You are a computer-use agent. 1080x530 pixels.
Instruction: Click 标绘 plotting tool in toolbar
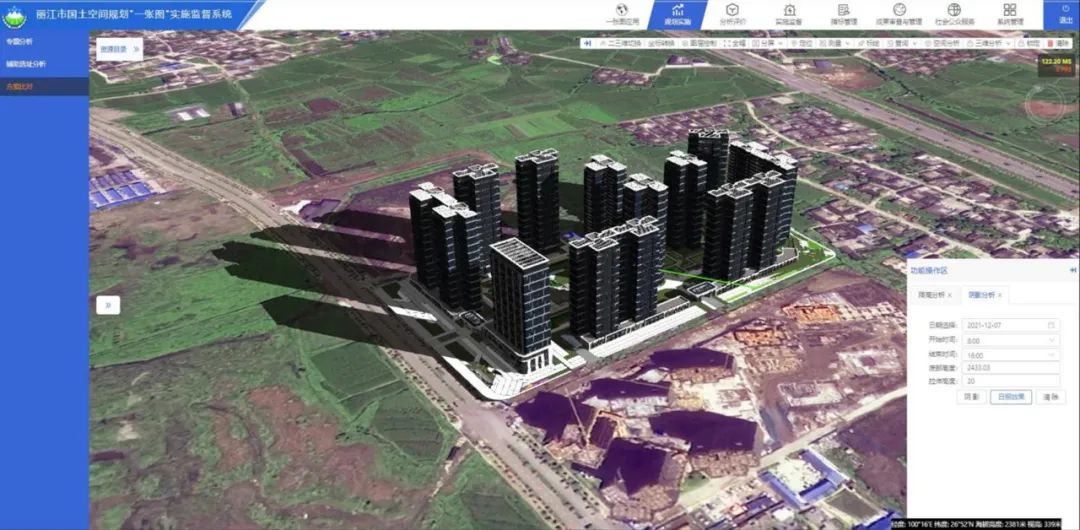(x=869, y=43)
